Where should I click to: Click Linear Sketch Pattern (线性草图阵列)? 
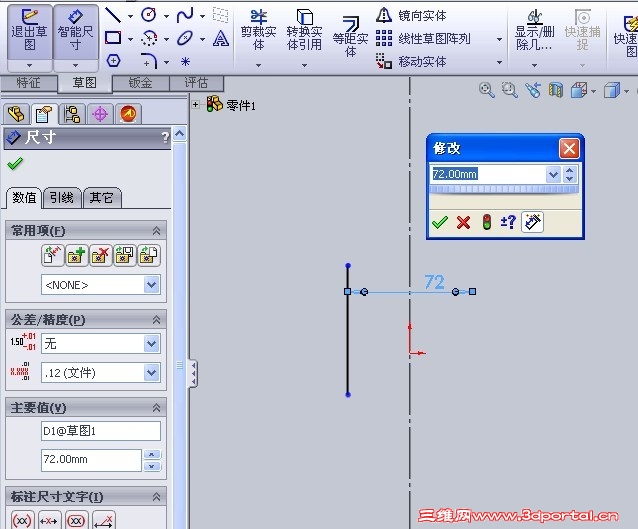tap(423, 39)
